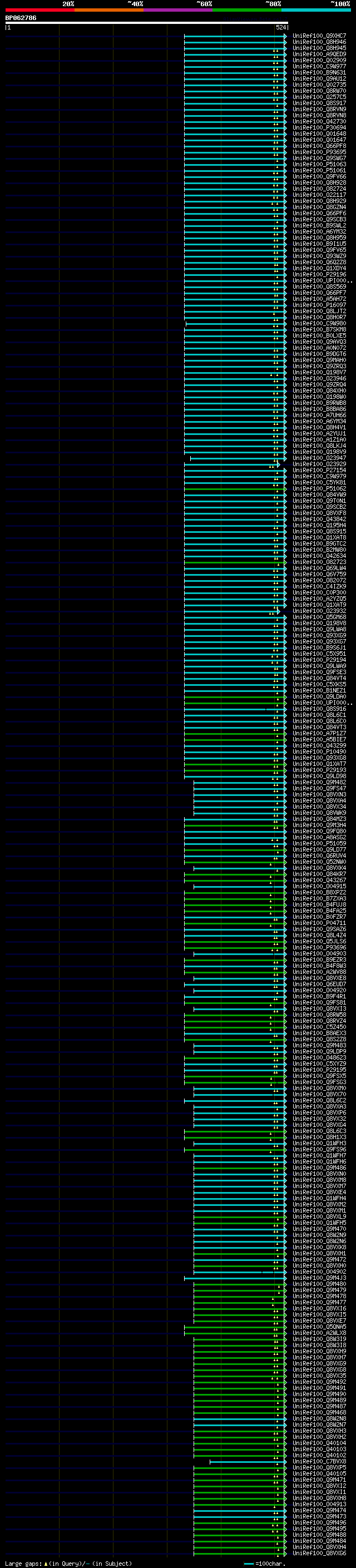The height and width of the screenshot is (1568, 356).
Task: Click hit label UniRef100_A7P1Z7
Action: click(319, 734)
